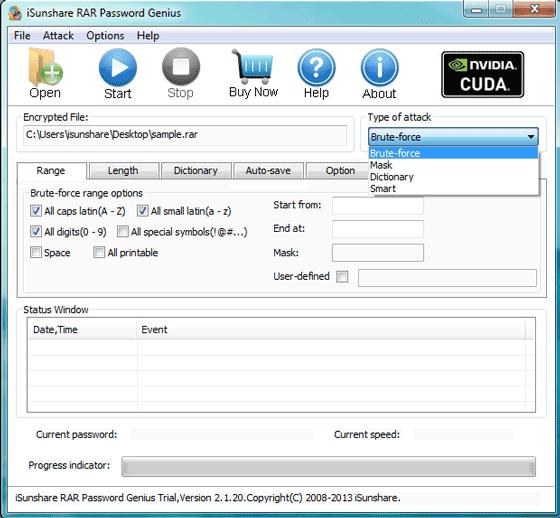
Task: Click the End at input field
Action: coord(378,229)
